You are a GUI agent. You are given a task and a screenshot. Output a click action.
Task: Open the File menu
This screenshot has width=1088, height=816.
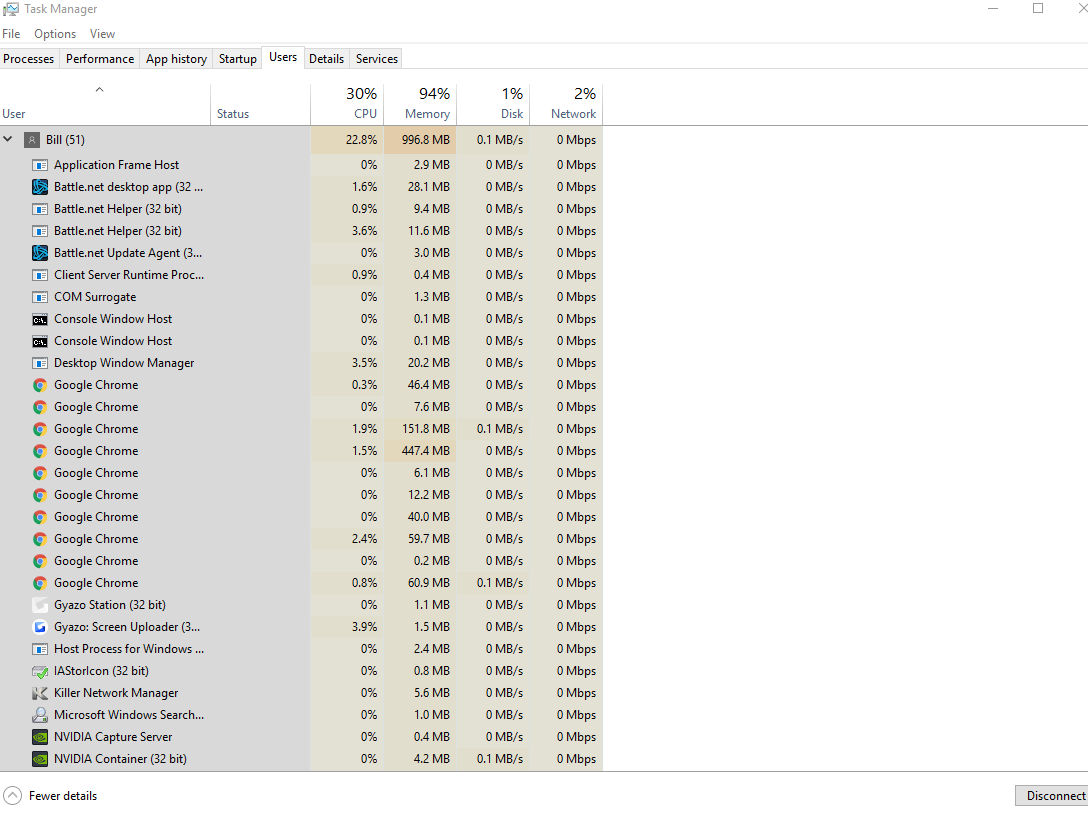click(11, 33)
